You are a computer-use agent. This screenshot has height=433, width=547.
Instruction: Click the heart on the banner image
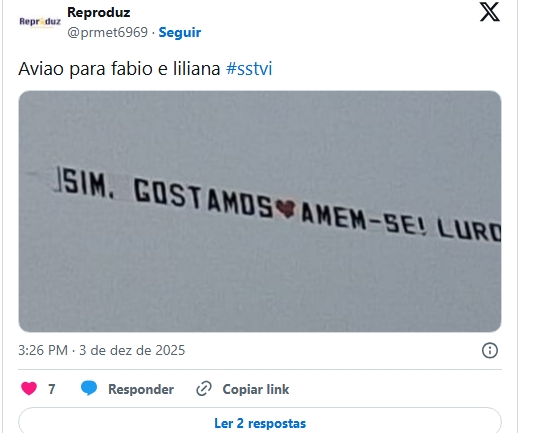click(286, 209)
